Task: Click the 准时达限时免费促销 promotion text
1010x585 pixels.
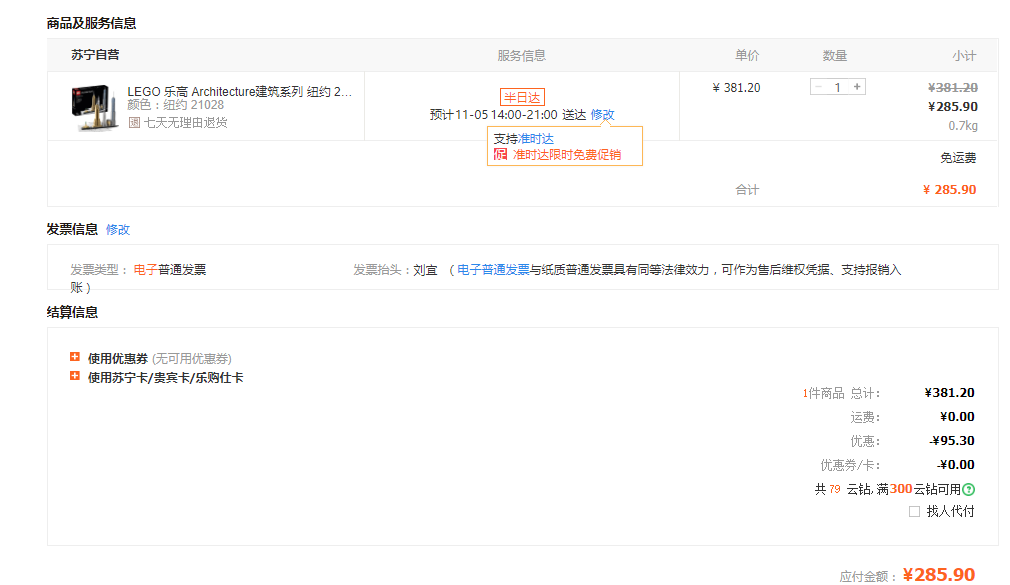Action: coord(567,155)
